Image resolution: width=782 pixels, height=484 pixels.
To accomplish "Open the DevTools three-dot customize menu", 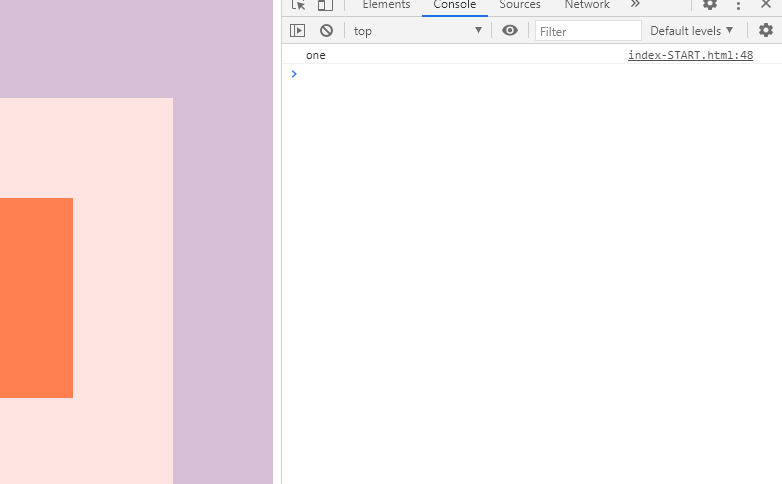I will (x=738, y=5).
